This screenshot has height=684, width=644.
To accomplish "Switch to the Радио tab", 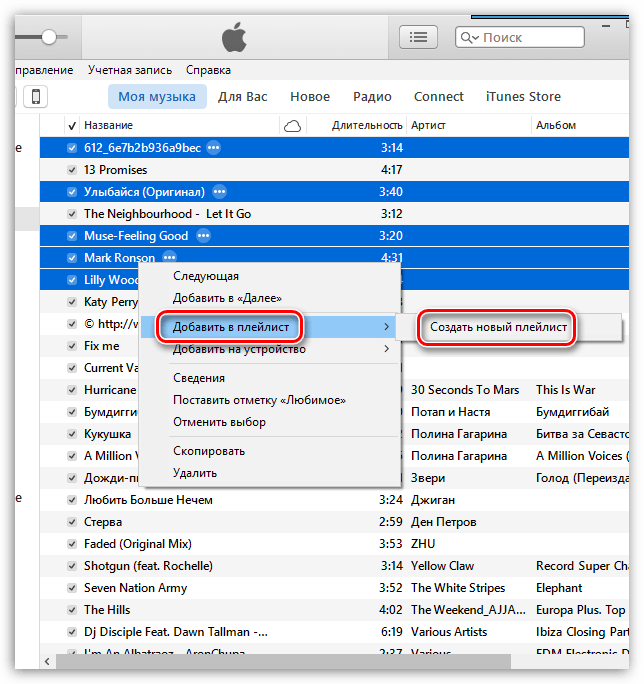I will click(x=371, y=97).
